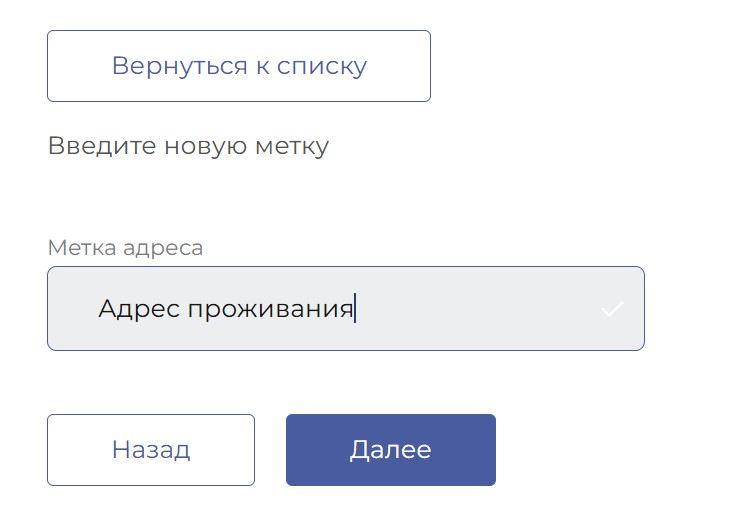Tap the tick mark at the field's right edge

612,309
